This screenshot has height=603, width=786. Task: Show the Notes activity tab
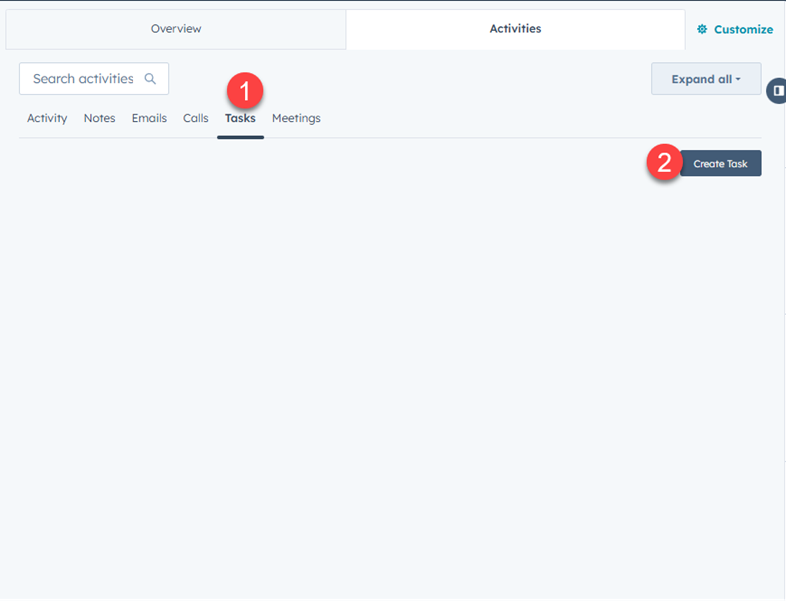click(x=99, y=118)
